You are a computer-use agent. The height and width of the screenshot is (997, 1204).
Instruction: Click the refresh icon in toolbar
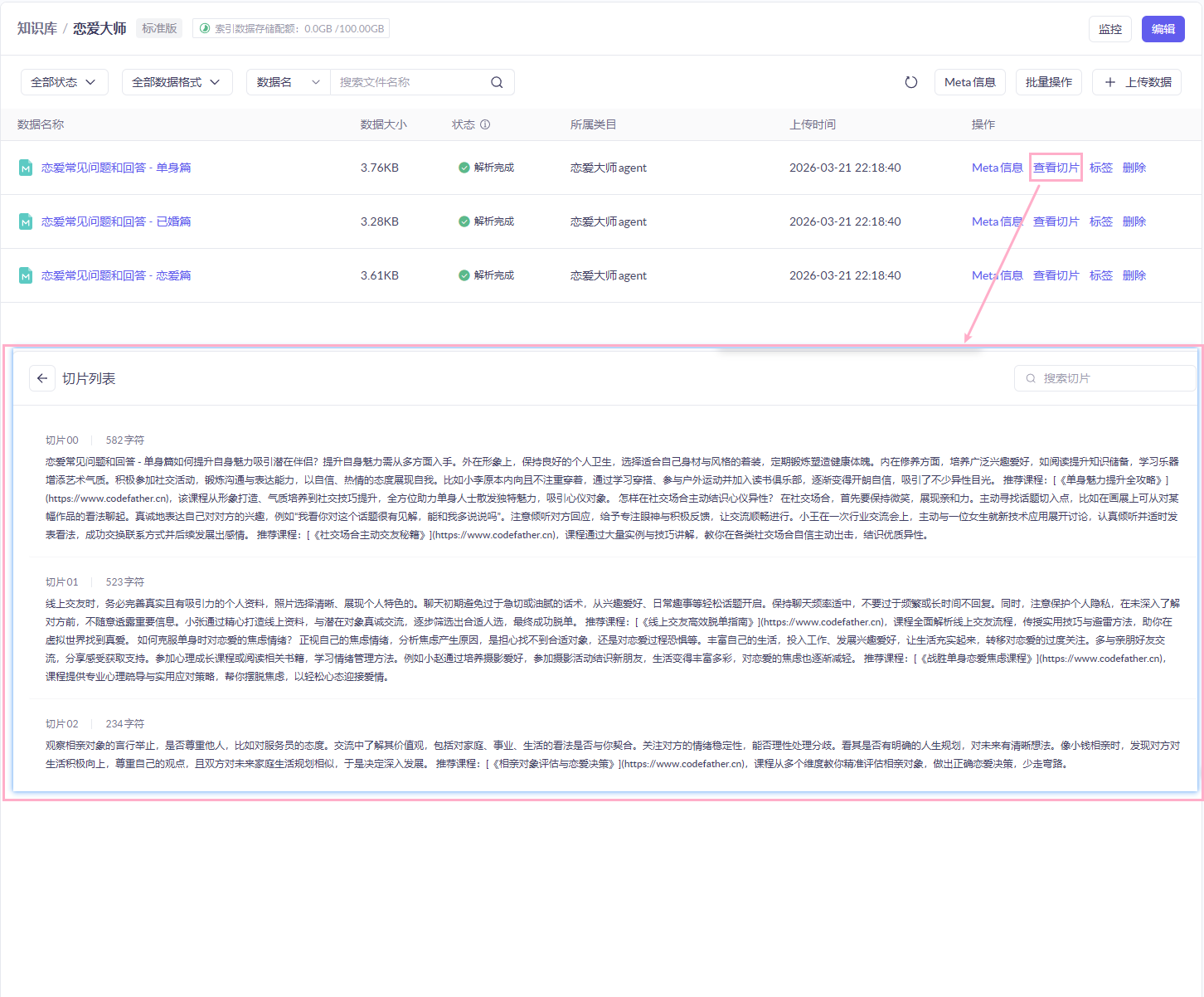(x=910, y=82)
